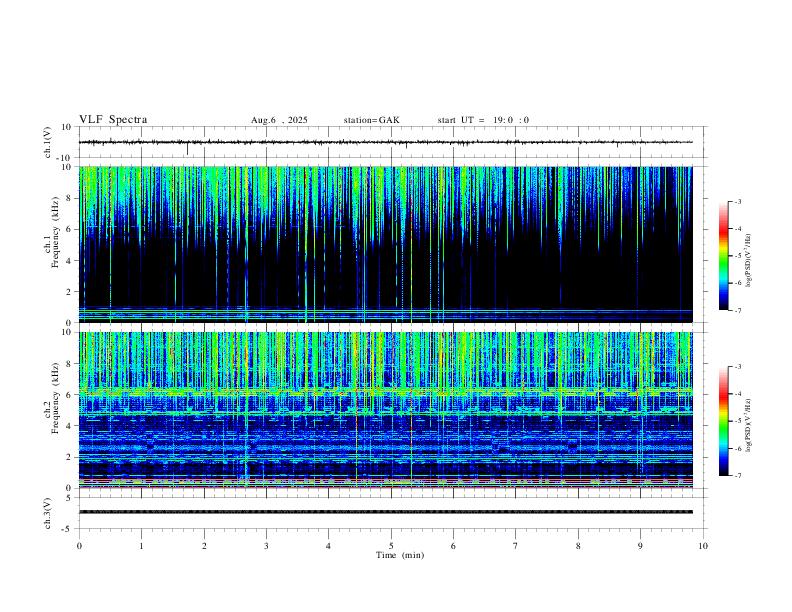792x612 pixels.
Task: Click the ch.1 spectrogram color bar
Action: coord(723,256)
